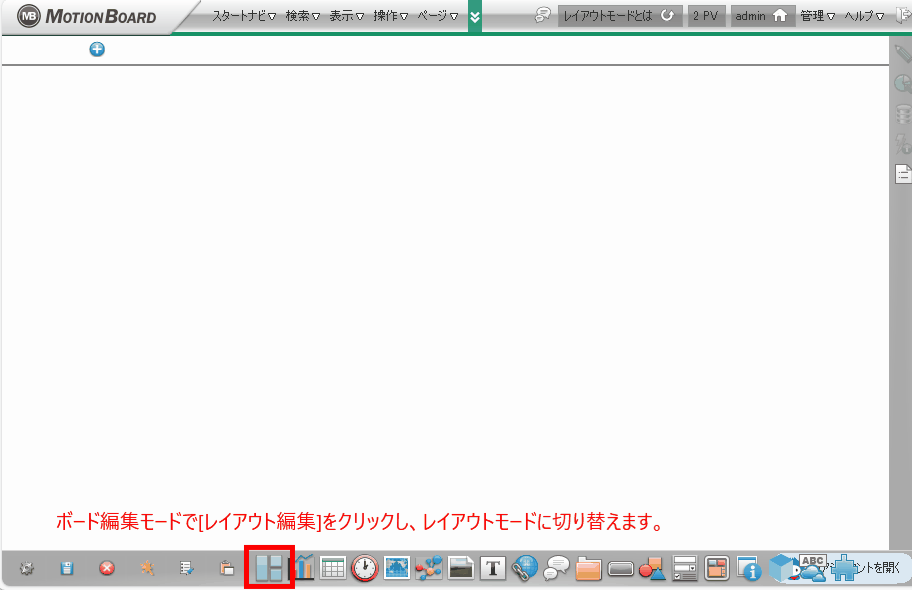Select the speech bubble comment icon
This screenshot has width=912, height=590.
[556, 568]
